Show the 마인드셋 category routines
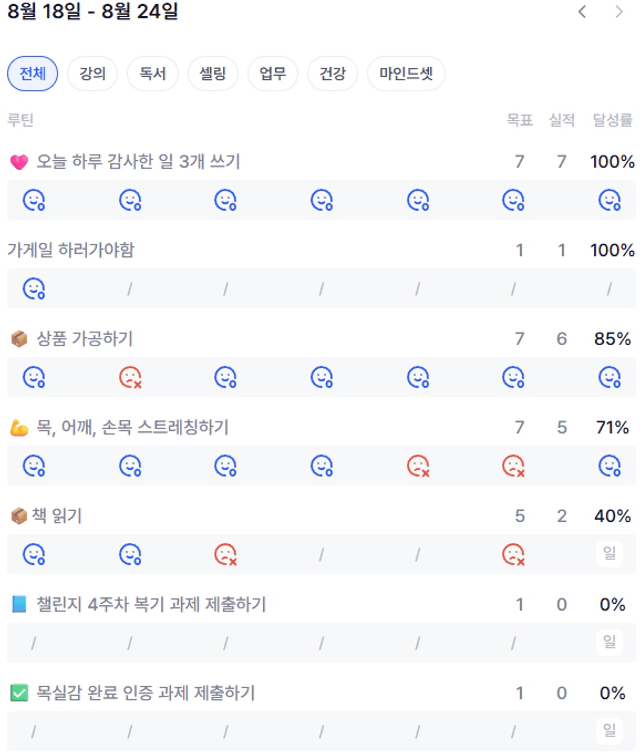Image resolution: width=640 pixels, height=755 pixels. point(406,74)
